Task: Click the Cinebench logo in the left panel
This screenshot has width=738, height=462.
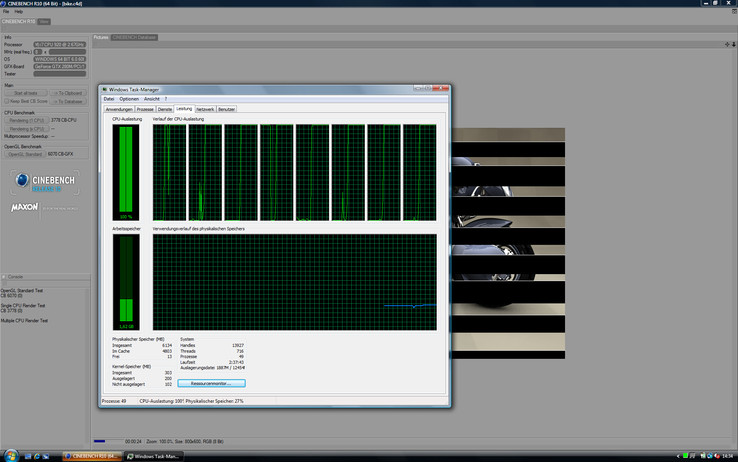Action: tap(44, 181)
